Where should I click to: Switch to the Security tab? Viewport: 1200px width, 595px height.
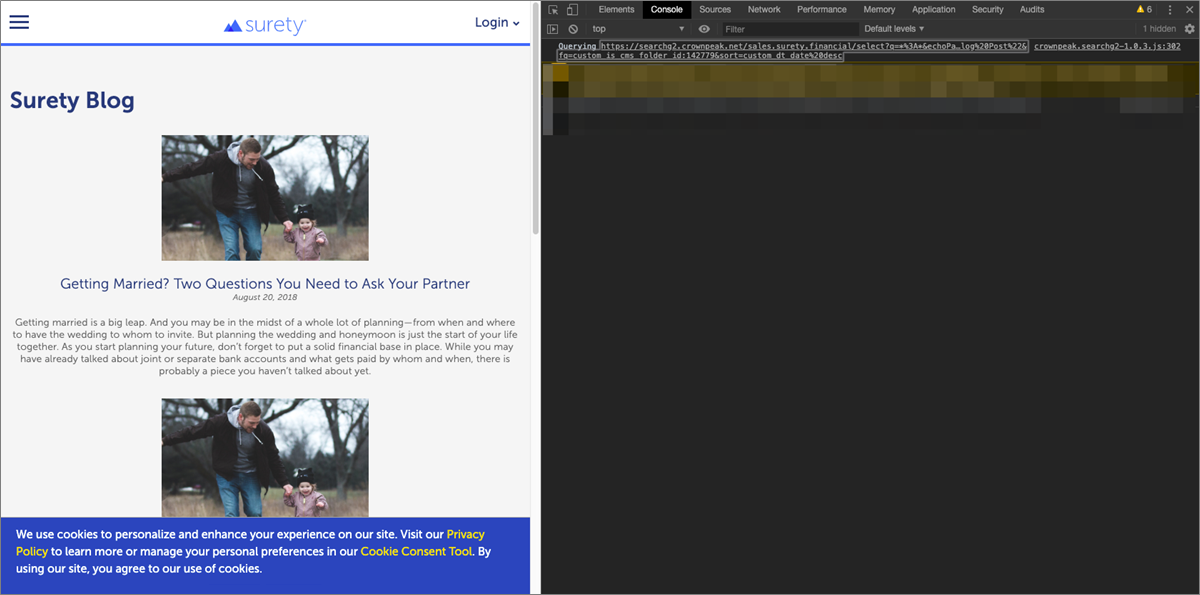coord(988,9)
